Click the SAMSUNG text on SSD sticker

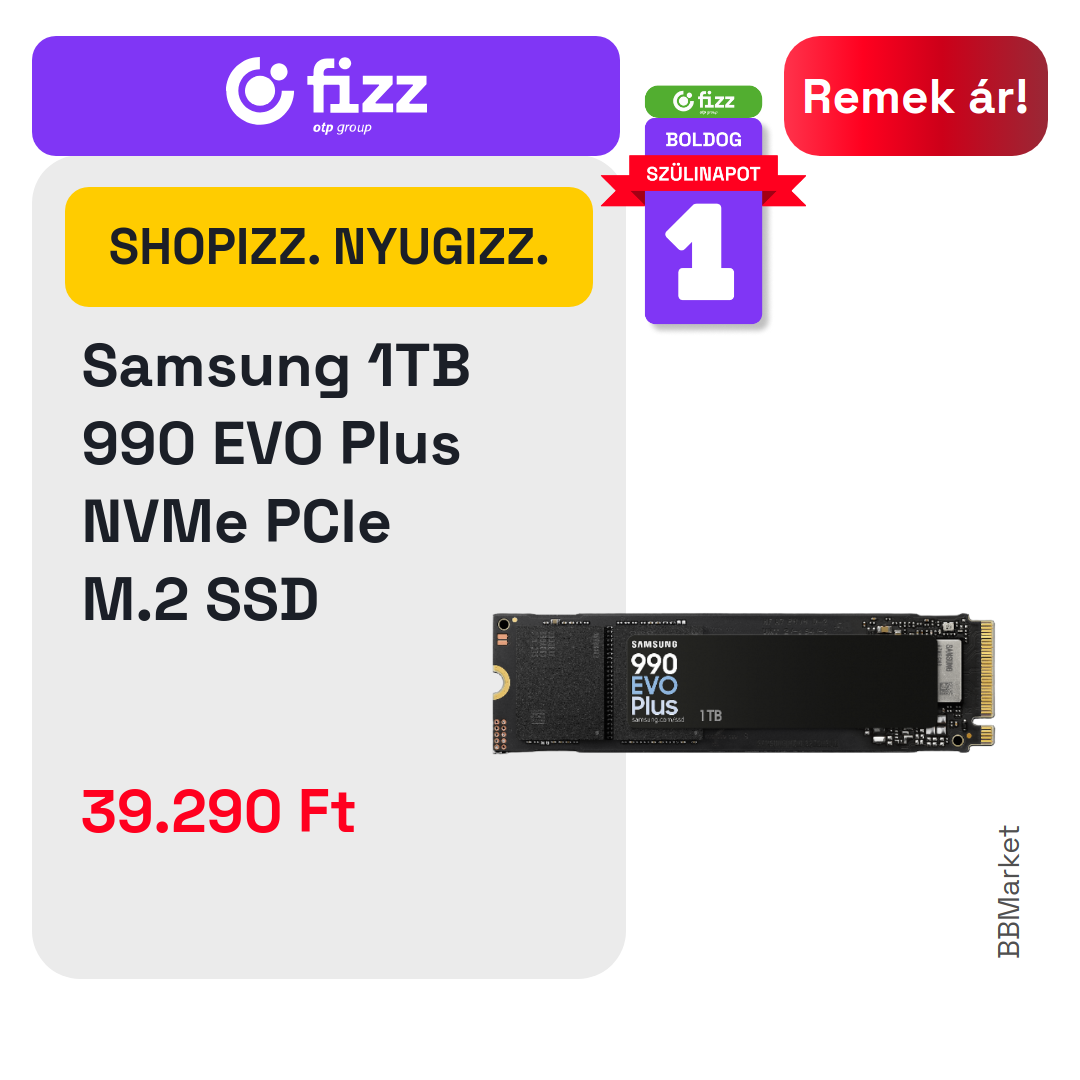tap(654, 644)
